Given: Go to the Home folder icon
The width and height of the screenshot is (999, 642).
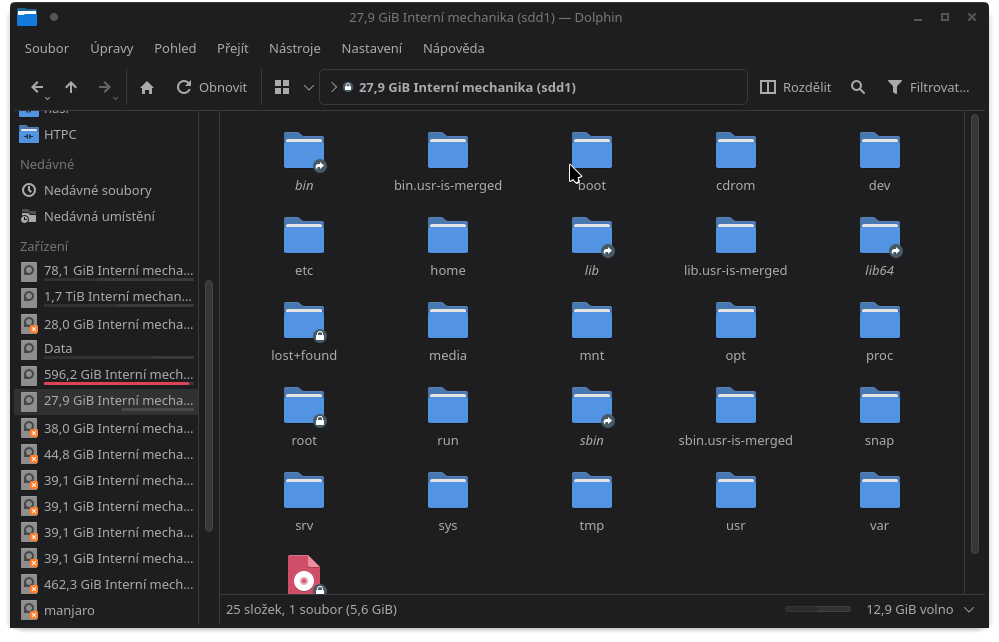Looking at the screenshot, I should pyautogui.click(x=147, y=87).
